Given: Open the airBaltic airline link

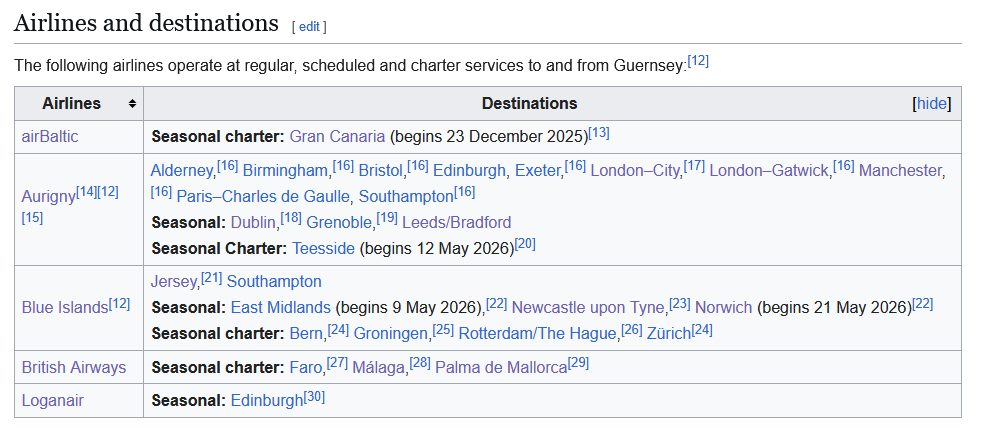Looking at the screenshot, I should click(50, 136).
